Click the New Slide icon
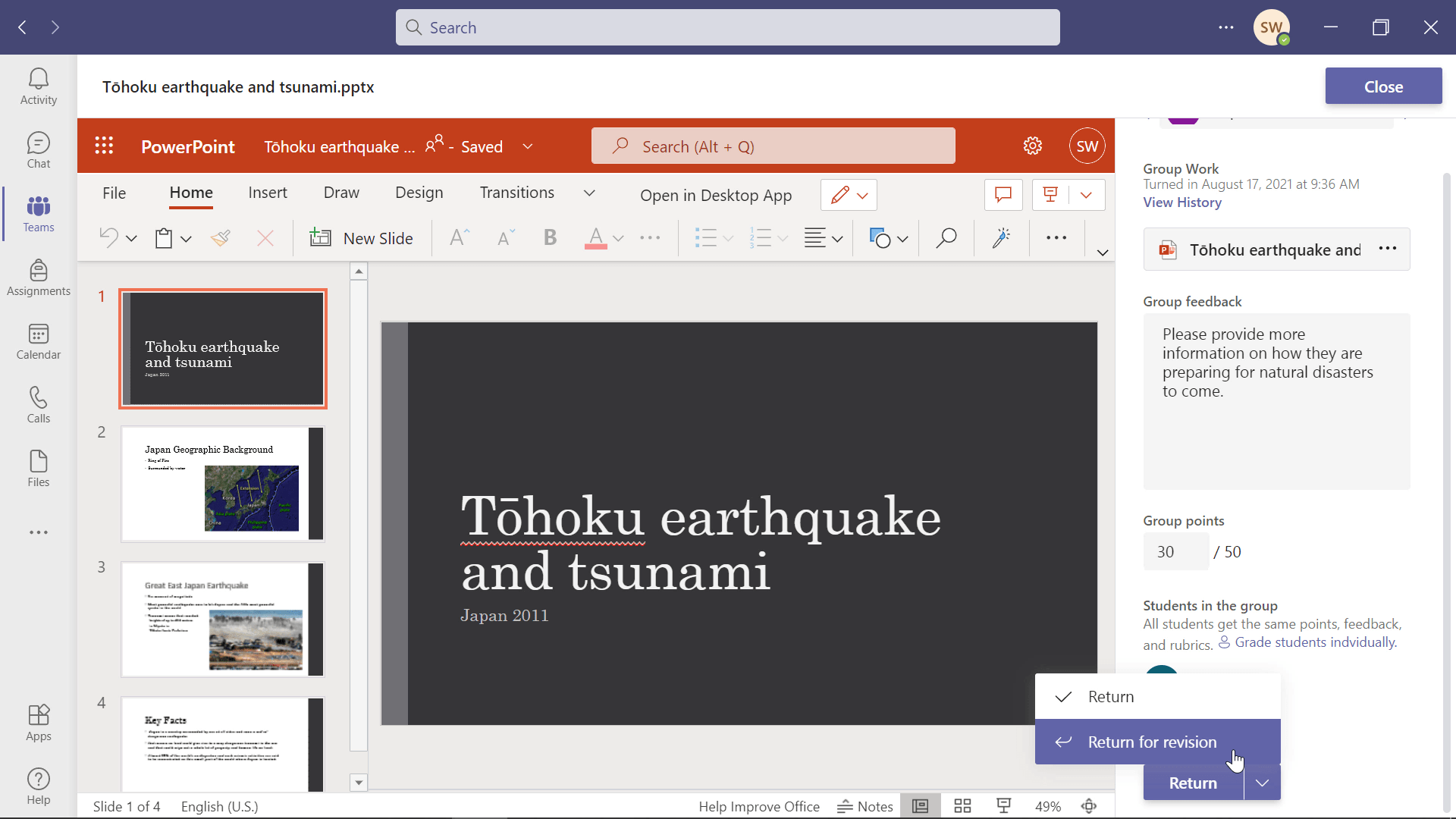Image resolution: width=1456 pixels, height=819 pixels. (319, 239)
